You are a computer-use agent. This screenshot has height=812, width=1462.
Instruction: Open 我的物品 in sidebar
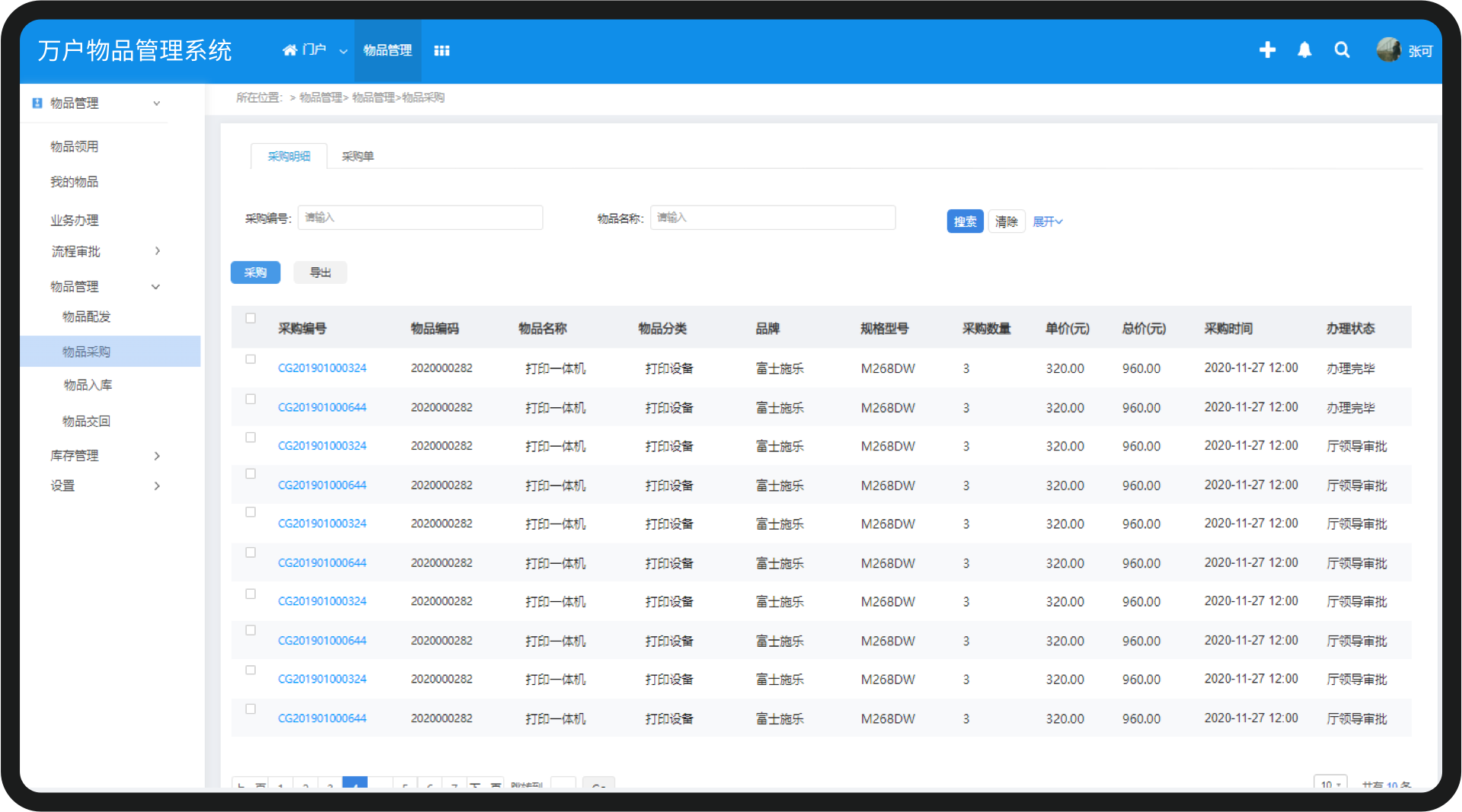coord(75,182)
